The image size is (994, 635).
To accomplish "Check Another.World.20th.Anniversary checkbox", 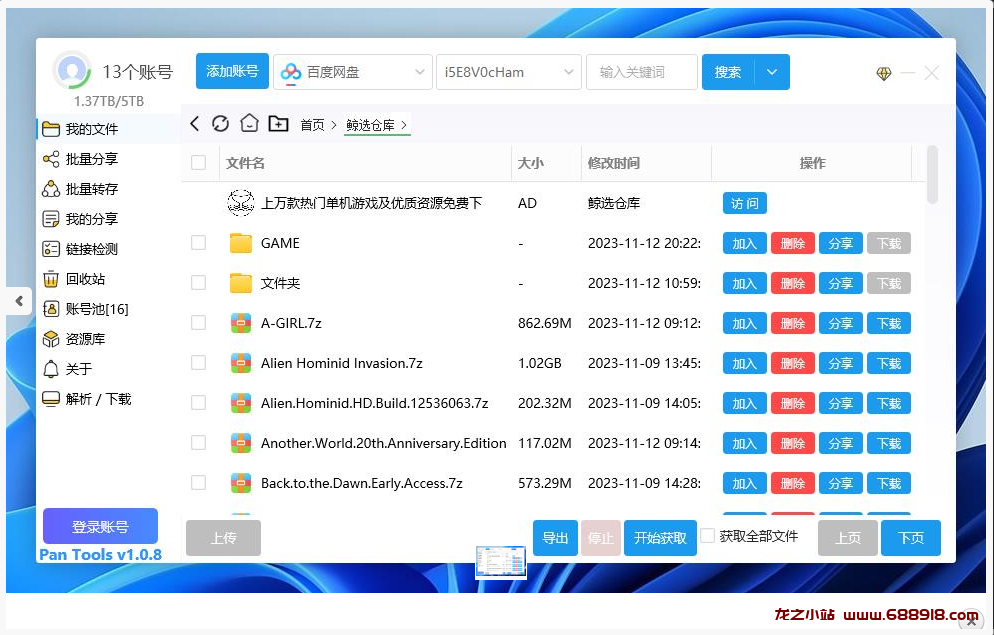I will 198,442.
